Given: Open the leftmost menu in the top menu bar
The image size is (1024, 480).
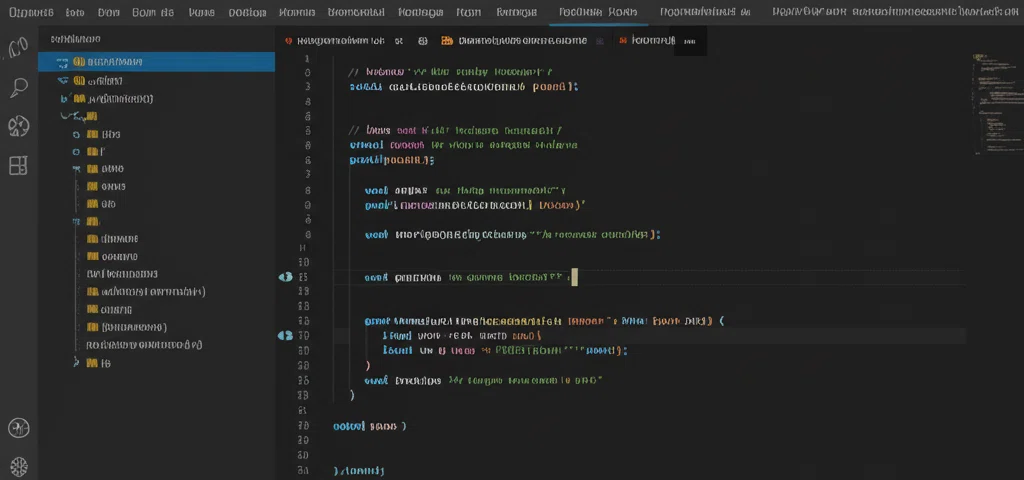Looking at the screenshot, I should tap(31, 12).
